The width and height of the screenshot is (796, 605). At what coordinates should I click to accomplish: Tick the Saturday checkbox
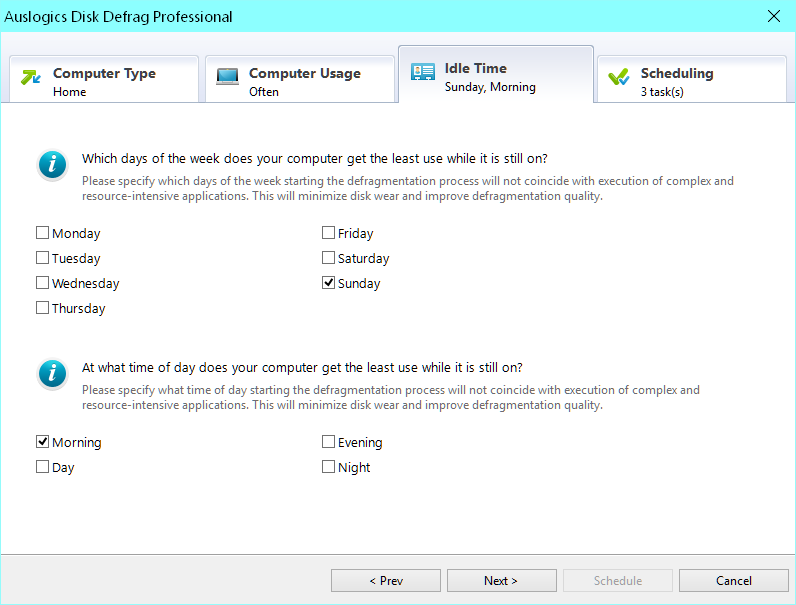328,258
